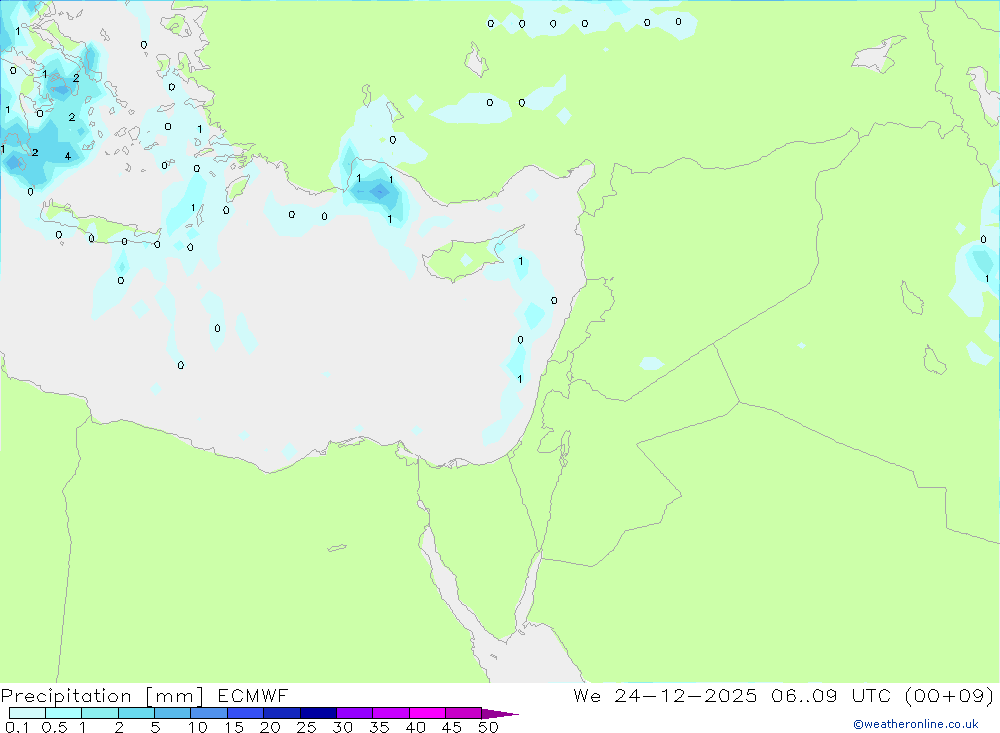This screenshot has width=1000, height=733.
Task: Select the legend swatch between 0.5 and 1
Action: tap(64, 713)
